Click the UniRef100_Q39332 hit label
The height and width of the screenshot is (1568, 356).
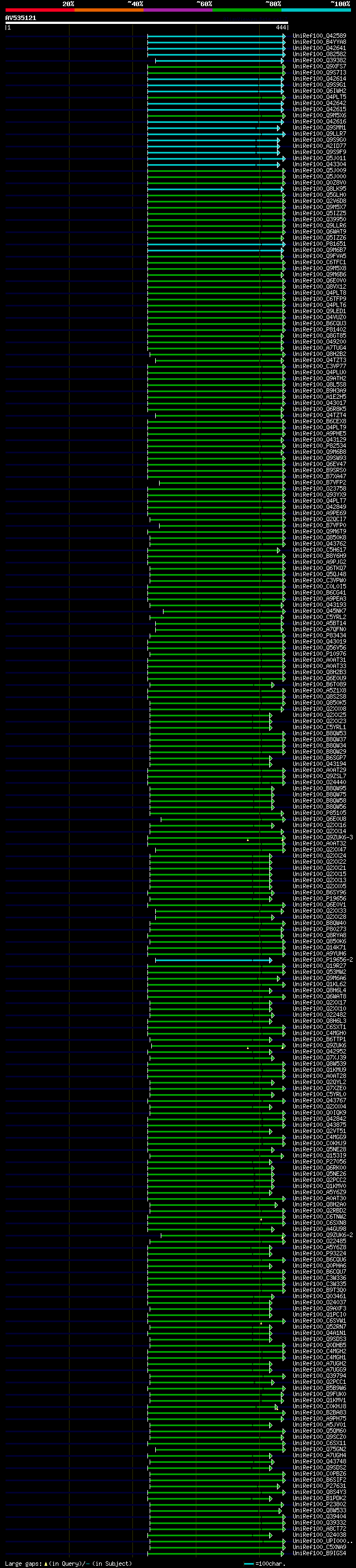319,1523
